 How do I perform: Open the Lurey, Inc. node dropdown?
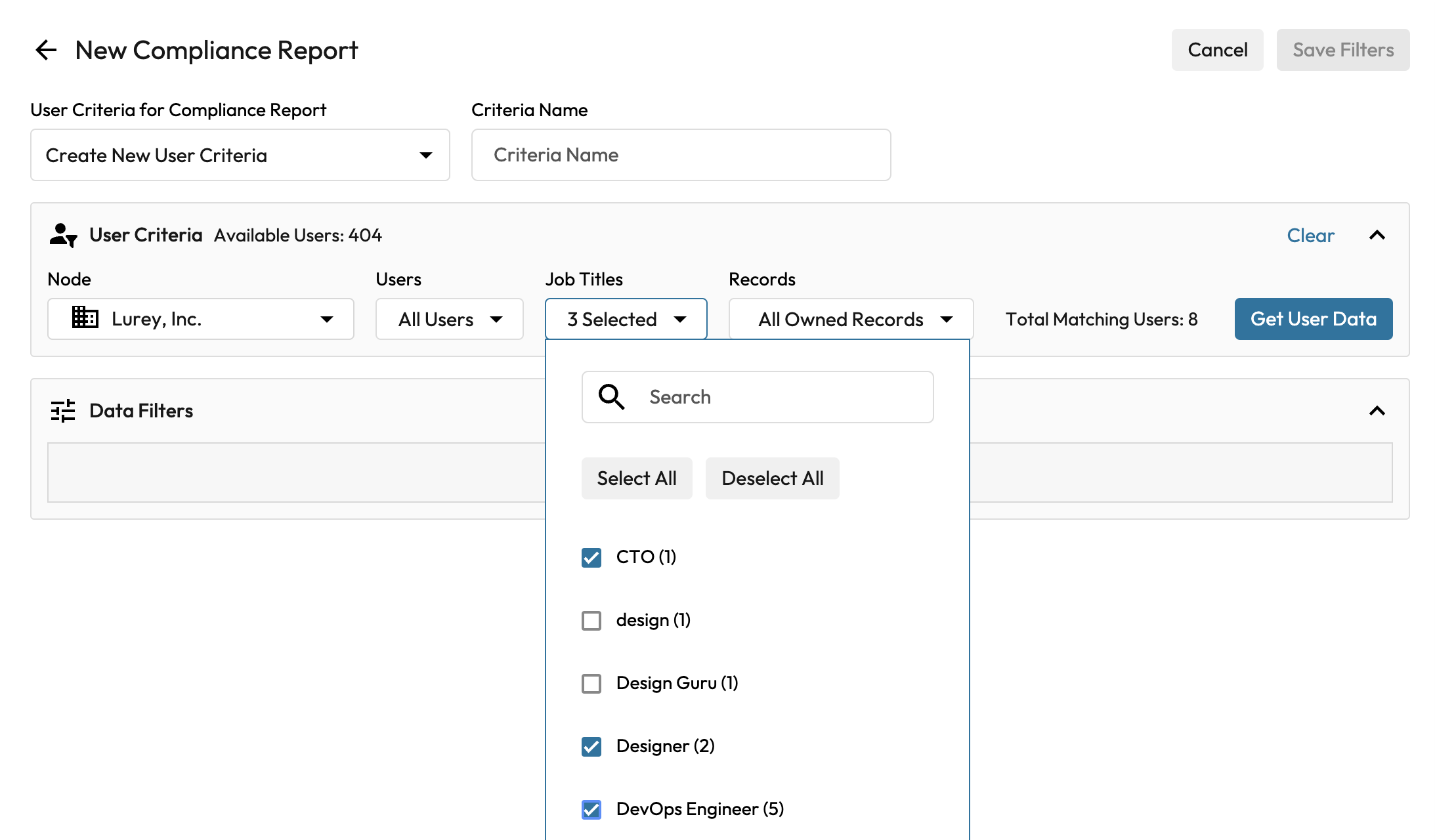[x=200, y=319]
